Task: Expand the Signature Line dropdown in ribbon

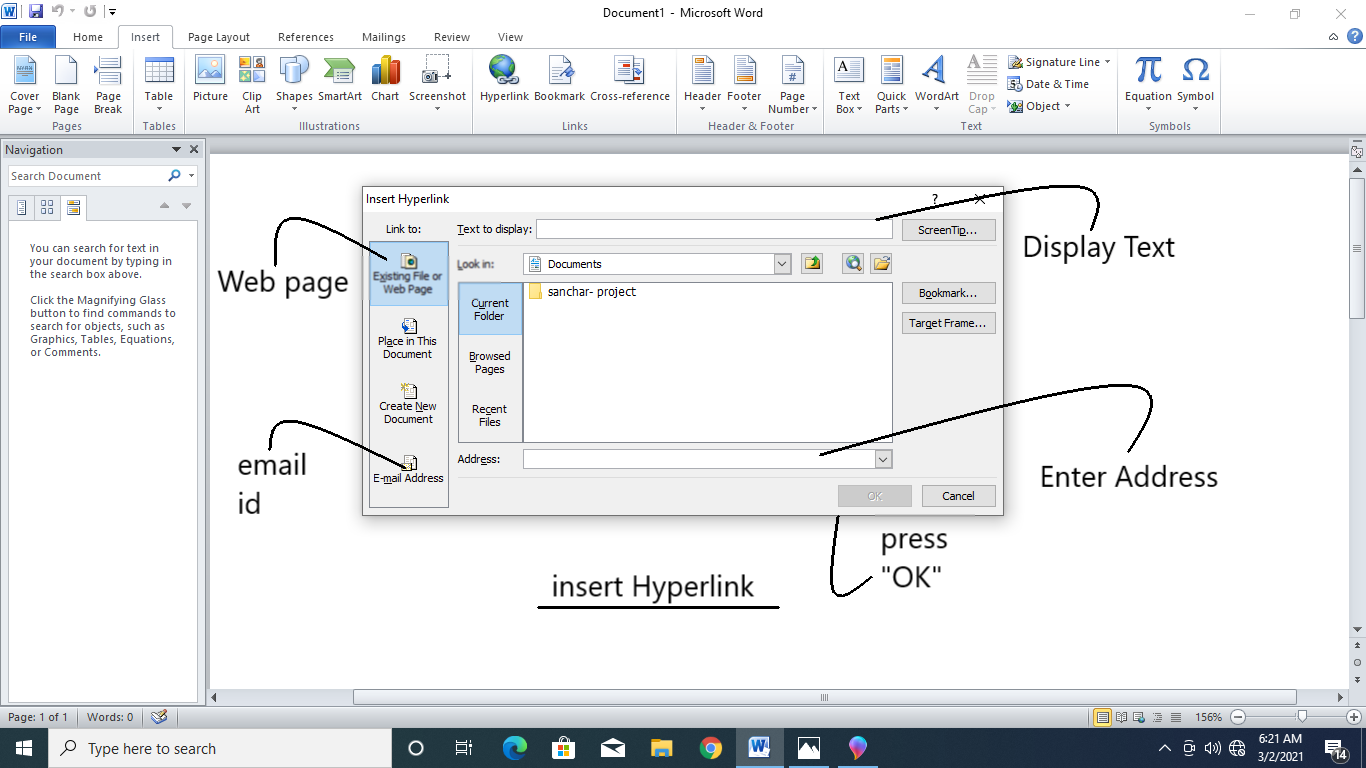Action: tap(1107, 62)
